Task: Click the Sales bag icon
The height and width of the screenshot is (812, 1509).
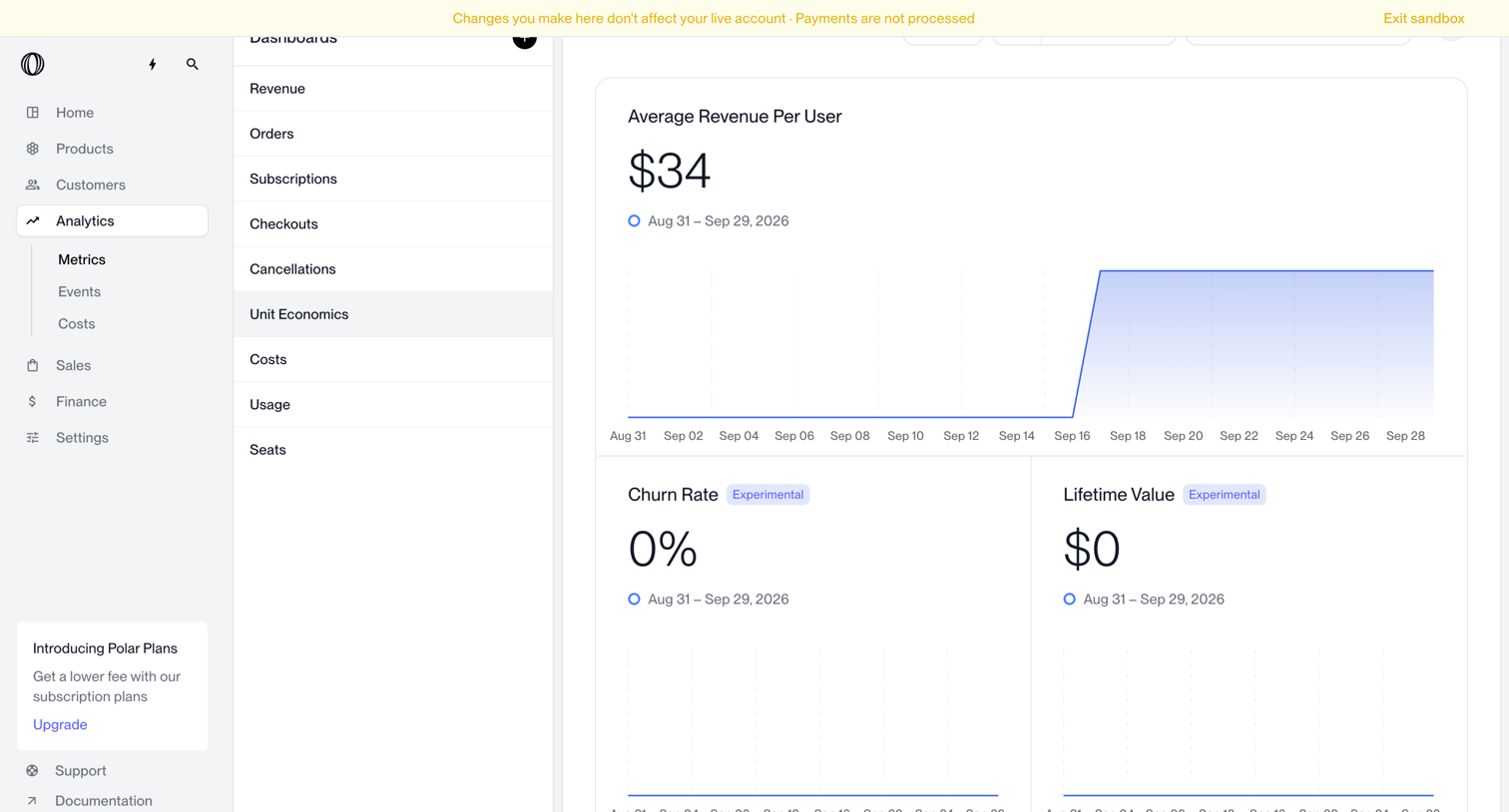Action: tap(33, 365)
